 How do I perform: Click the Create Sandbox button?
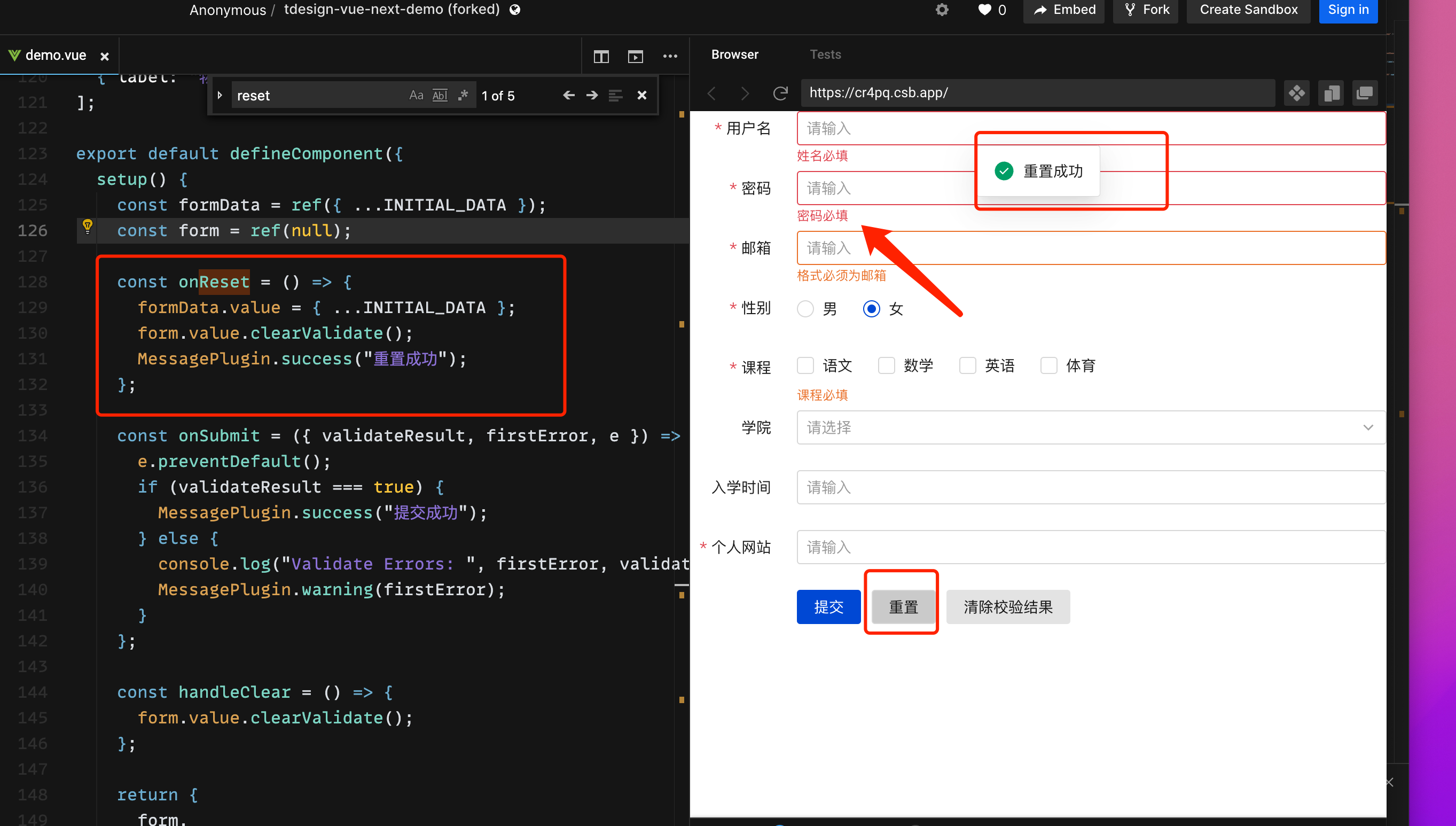[1247, 9]
